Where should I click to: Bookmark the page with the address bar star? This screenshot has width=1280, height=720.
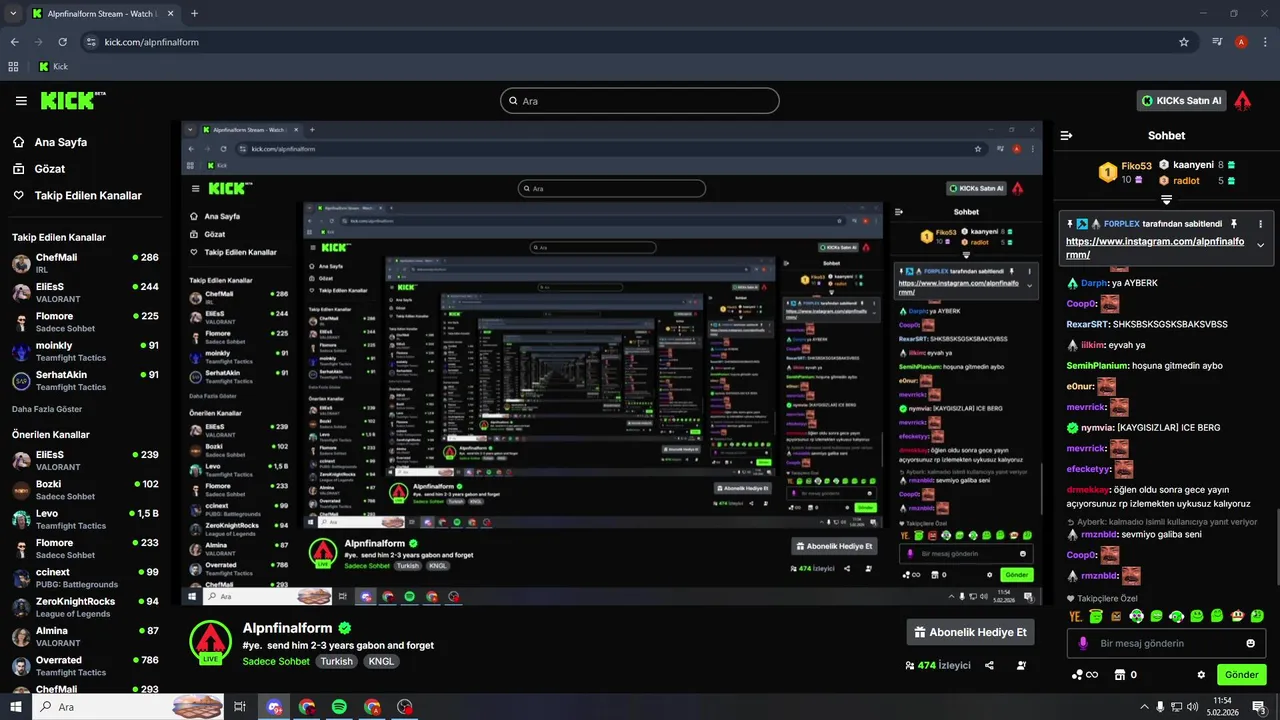[x=1184, y=42]
